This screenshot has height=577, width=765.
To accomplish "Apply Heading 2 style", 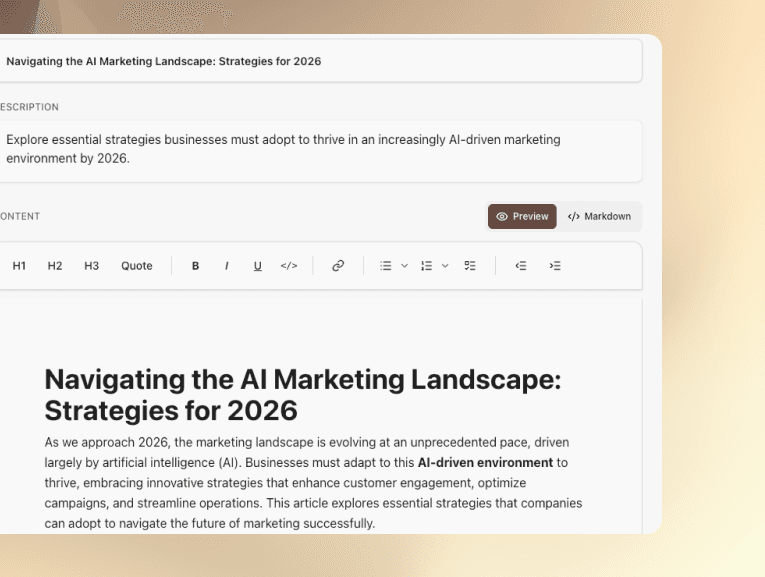I will click(x=55, y=266).
